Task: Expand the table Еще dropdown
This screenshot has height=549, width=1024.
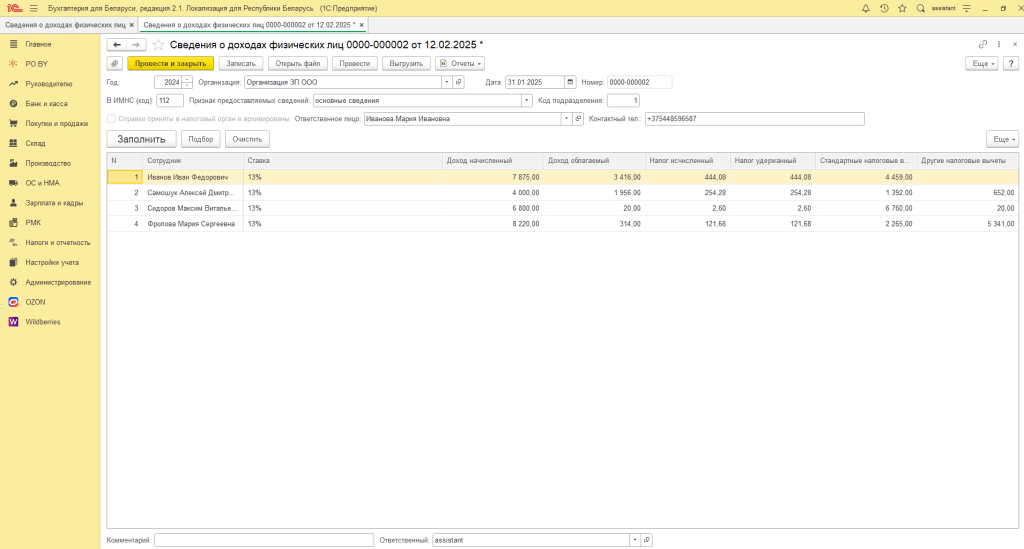Action: click(x=1002, y=139)
